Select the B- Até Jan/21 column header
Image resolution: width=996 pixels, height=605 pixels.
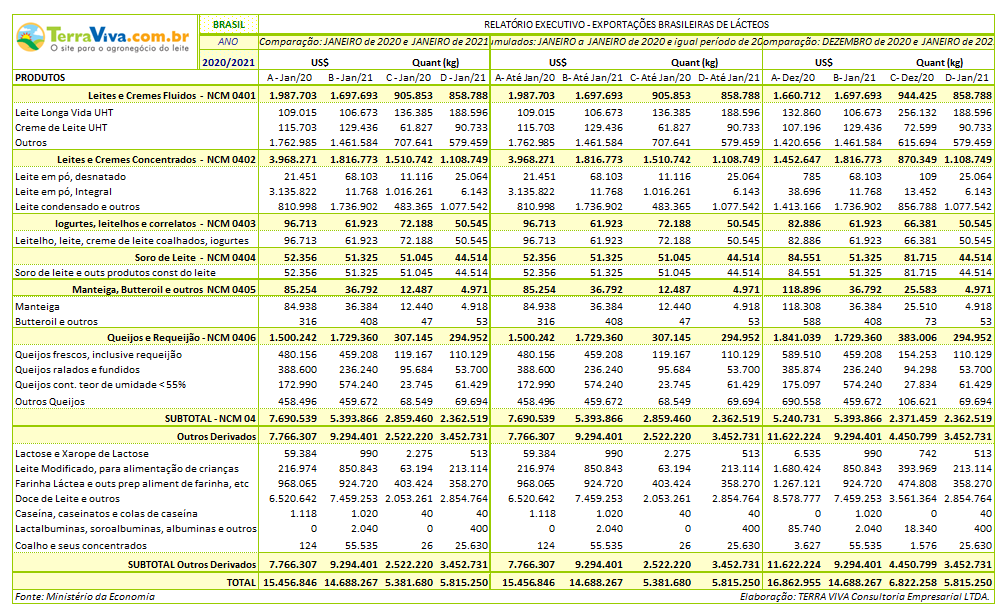pyautogui.click(x=592, y=78)
